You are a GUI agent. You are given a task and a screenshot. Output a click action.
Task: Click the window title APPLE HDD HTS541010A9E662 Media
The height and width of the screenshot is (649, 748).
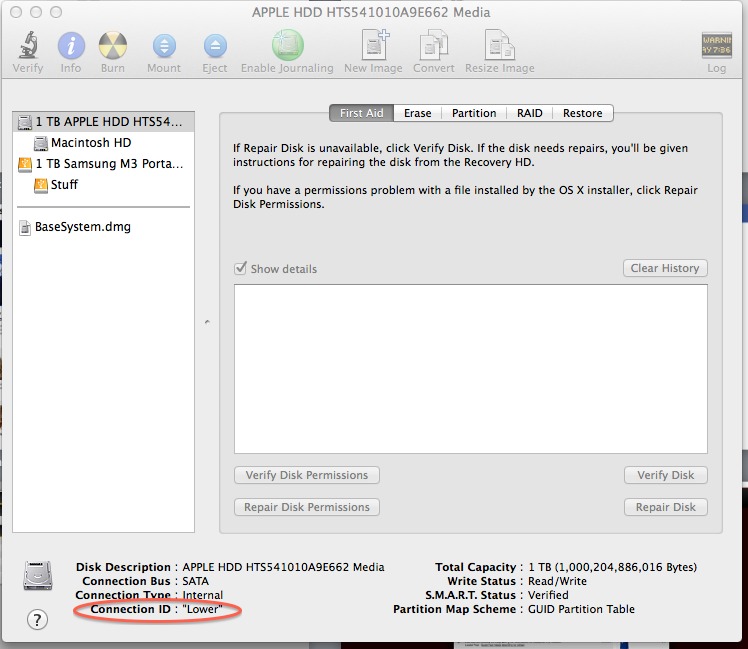click(371, 12)
